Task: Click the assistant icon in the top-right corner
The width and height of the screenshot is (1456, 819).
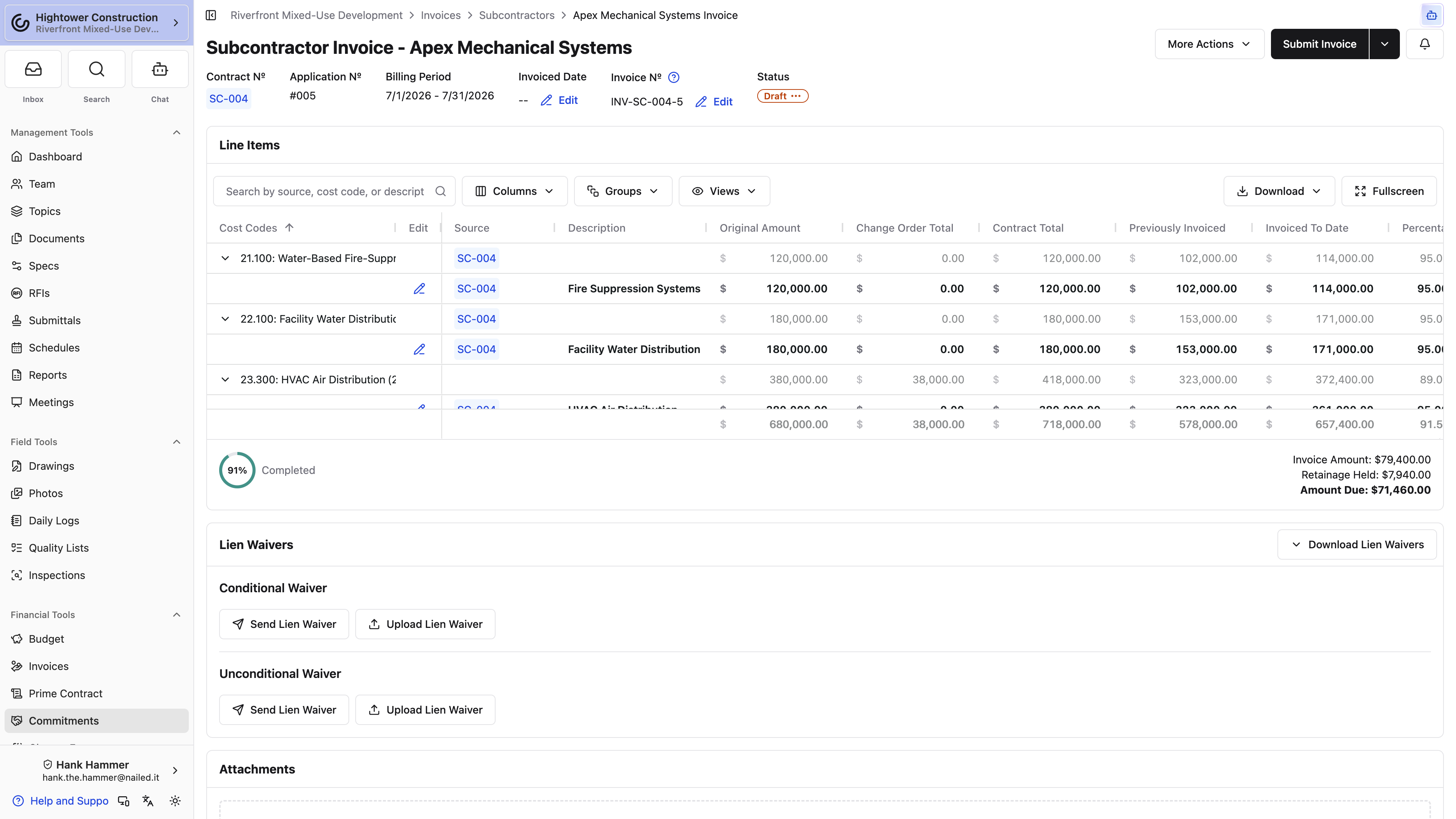Action: click(x=1431, y=15)
